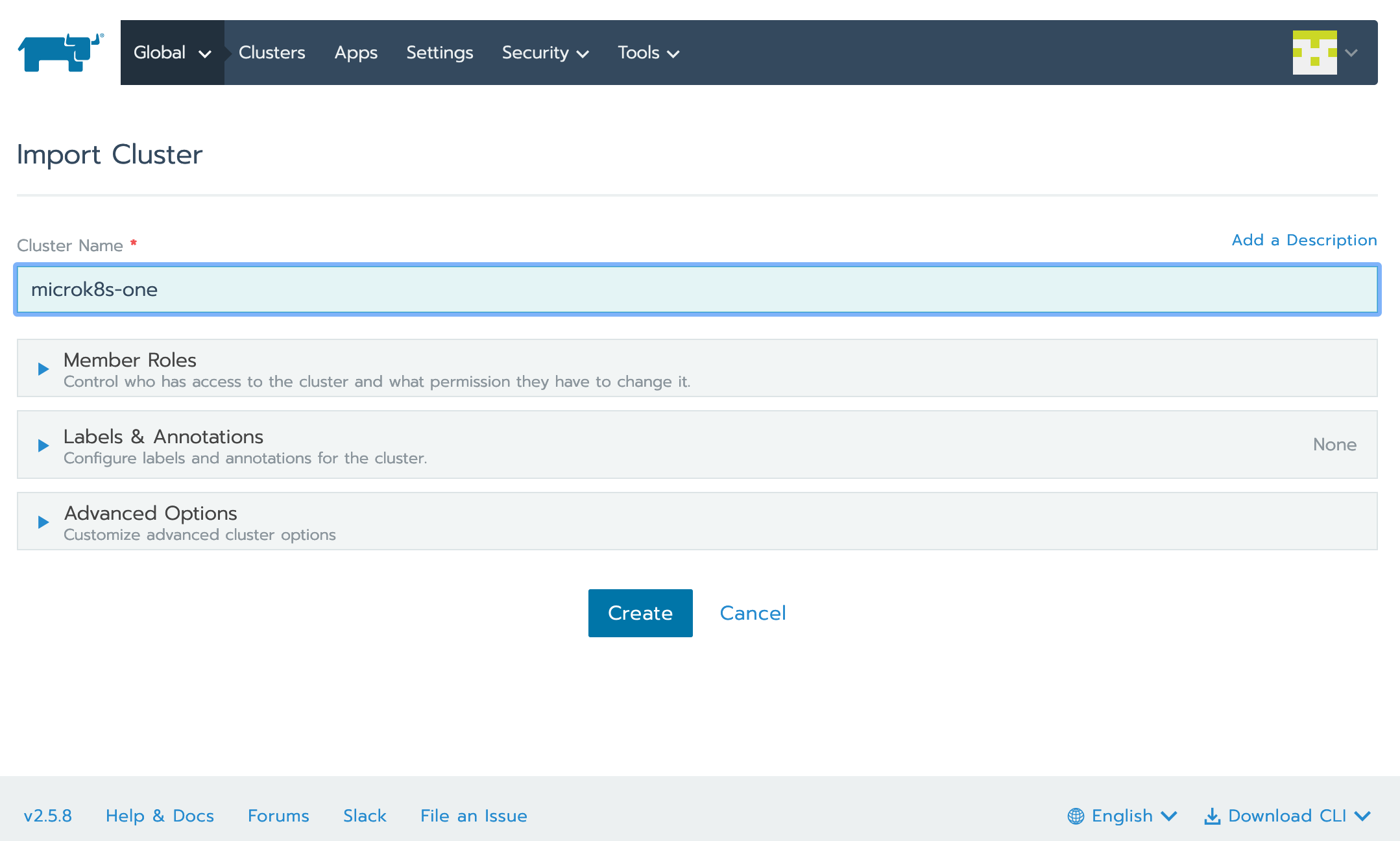Open the Apps nav item
The height and width of the screenshot is (841, 1400).
[x=356, y=53]
